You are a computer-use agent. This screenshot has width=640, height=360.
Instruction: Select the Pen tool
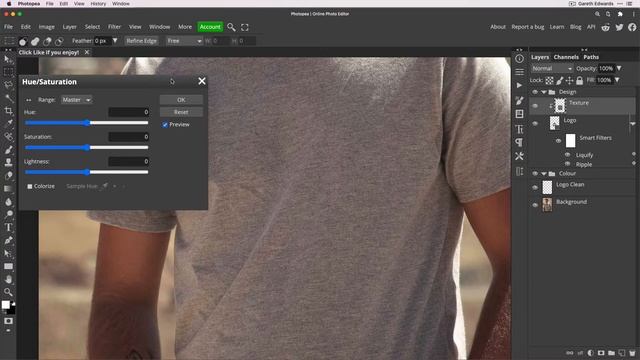[x=8, y=240]
